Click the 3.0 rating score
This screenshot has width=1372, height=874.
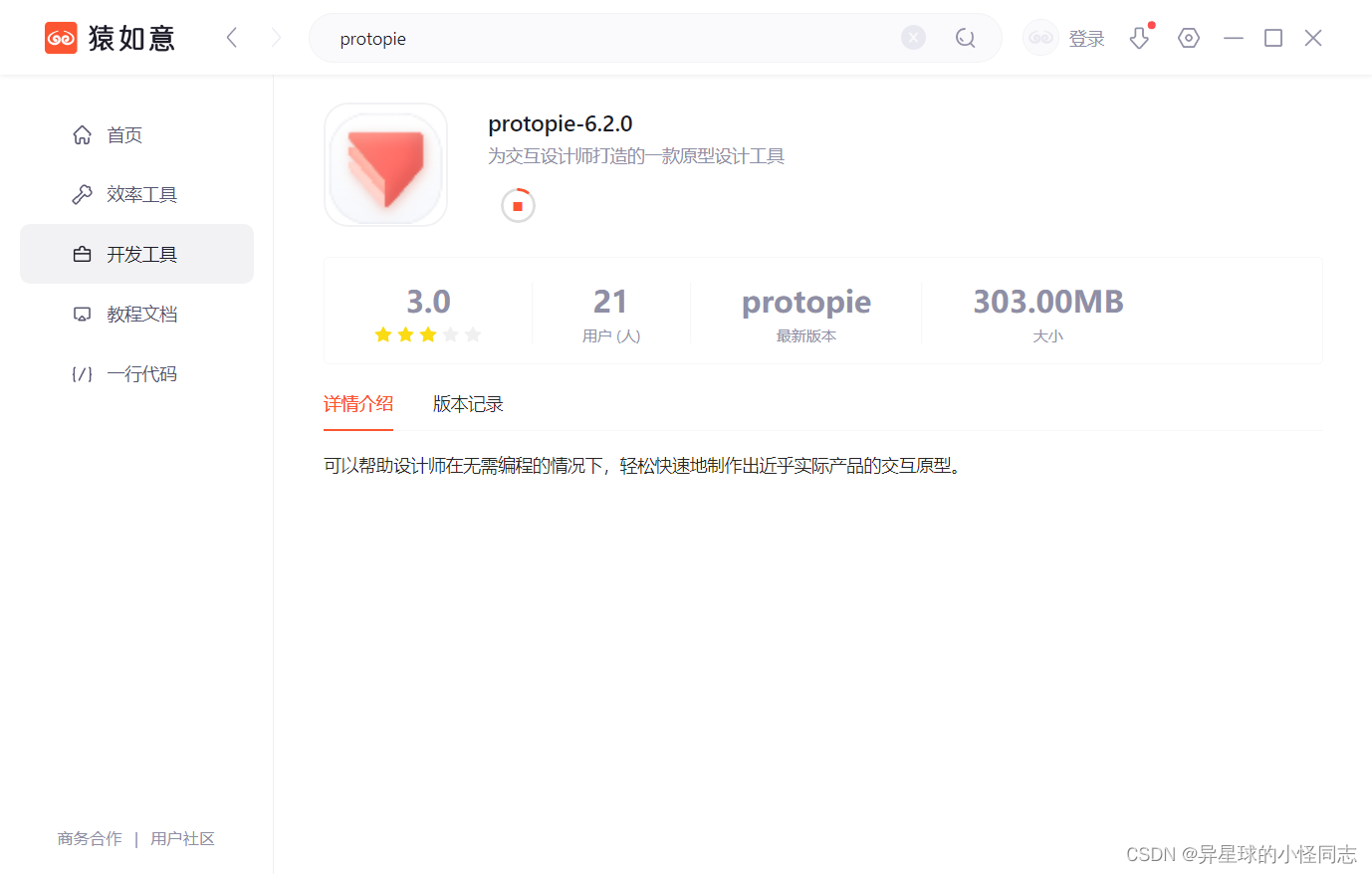[x=428, y=302]
